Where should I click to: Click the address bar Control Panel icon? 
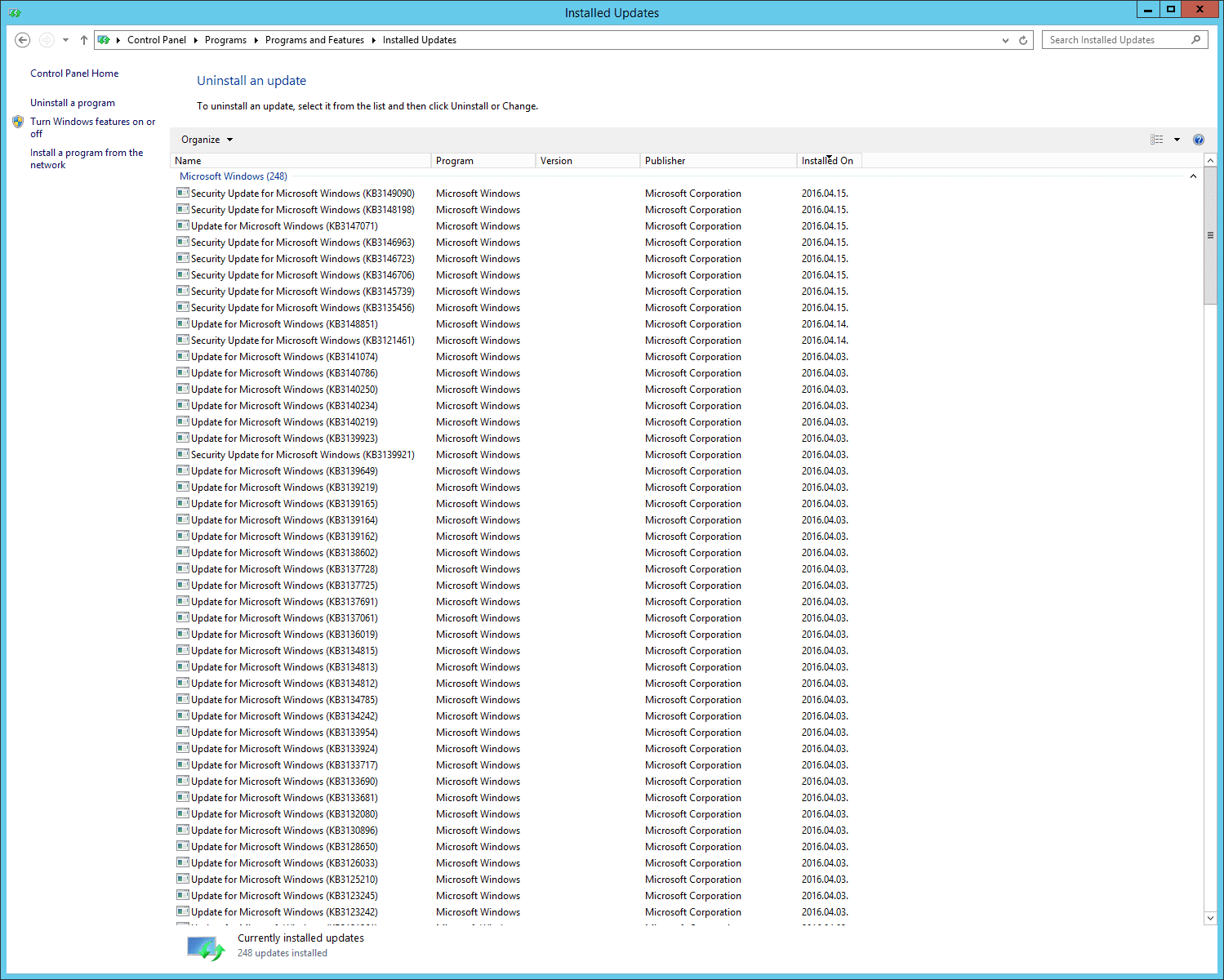(104, 40)
